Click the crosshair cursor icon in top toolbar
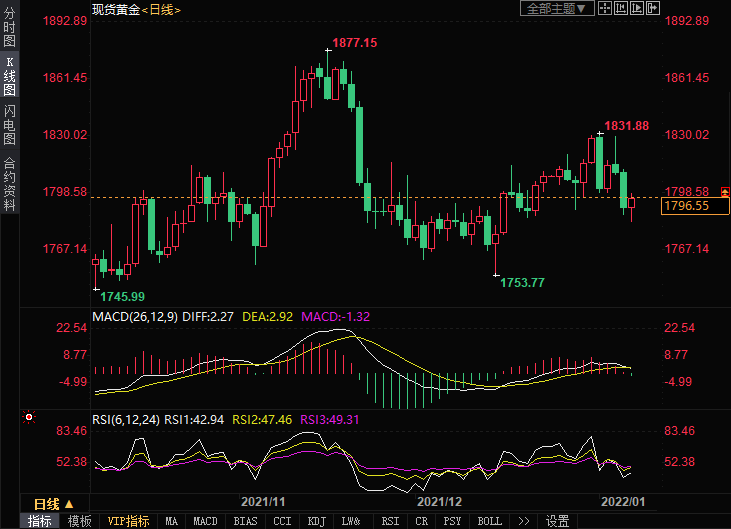This screenshot has height=529, width=731. (605, 8)
